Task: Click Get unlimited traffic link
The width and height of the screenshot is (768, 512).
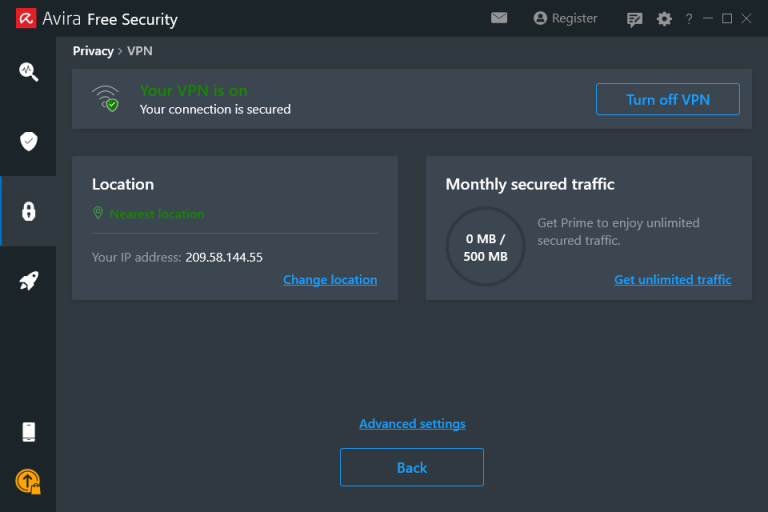Action: pos(672,280)
